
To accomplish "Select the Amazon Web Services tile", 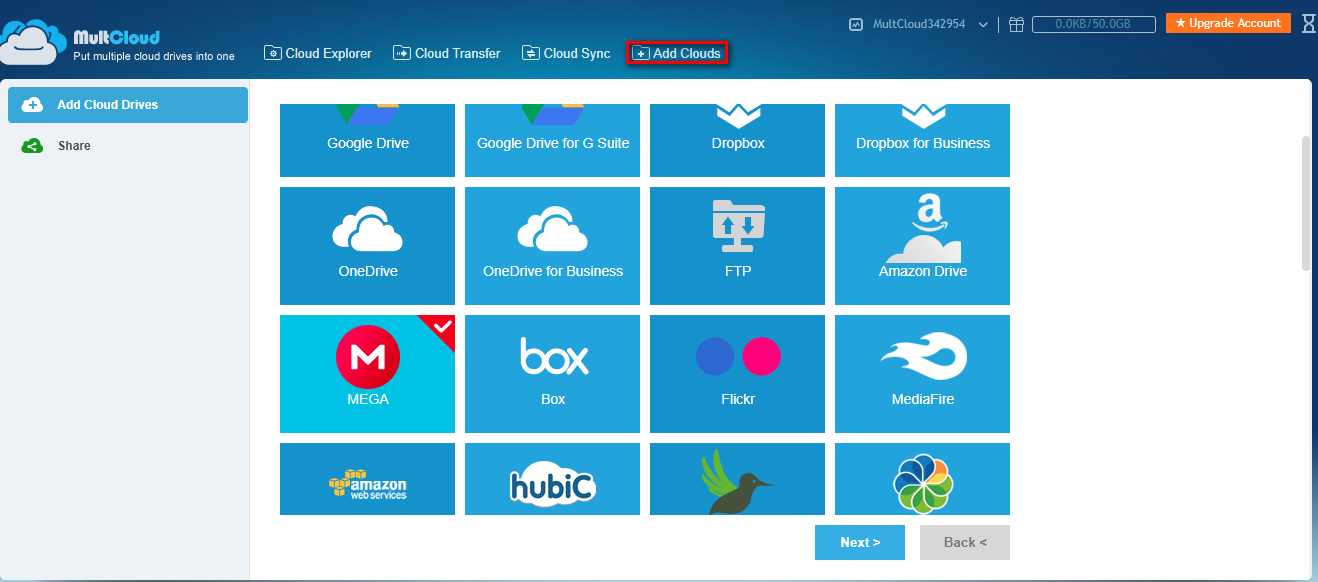I will point(367,479).
